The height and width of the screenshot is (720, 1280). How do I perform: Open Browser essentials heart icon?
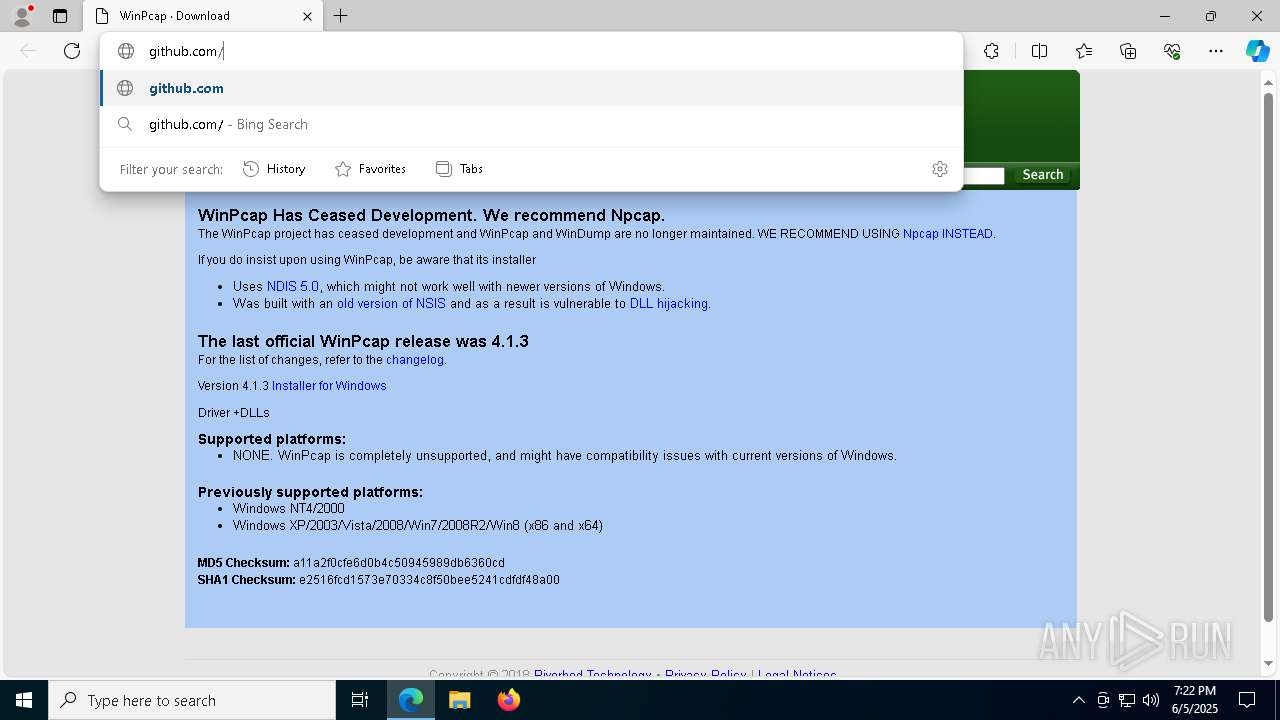(x=1172, y=51)
